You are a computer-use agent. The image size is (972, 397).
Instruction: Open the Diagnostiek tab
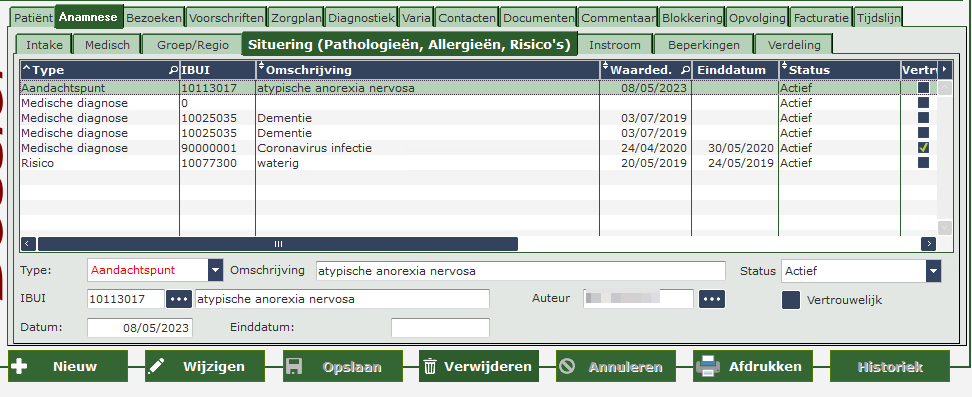point(361,18)
